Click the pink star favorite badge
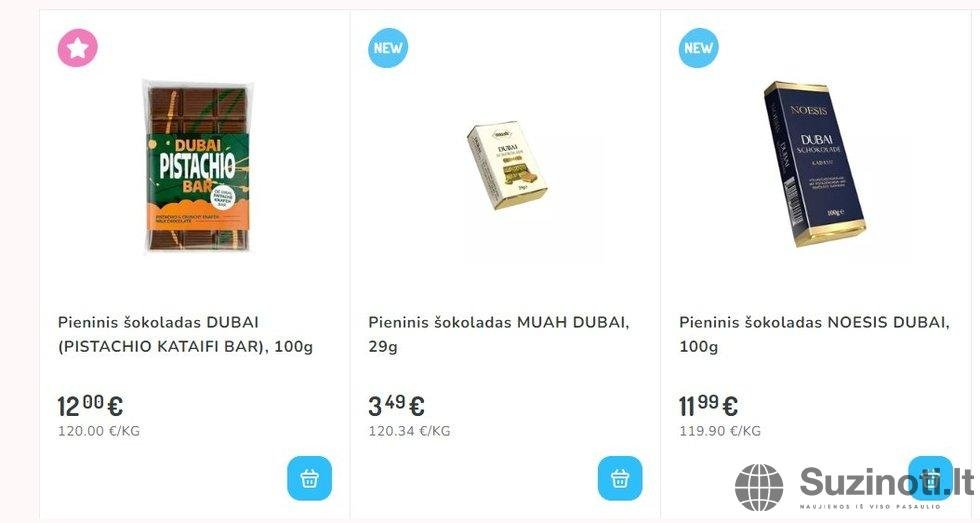This screenshot has width=980, height=523. tap(78, 47)
